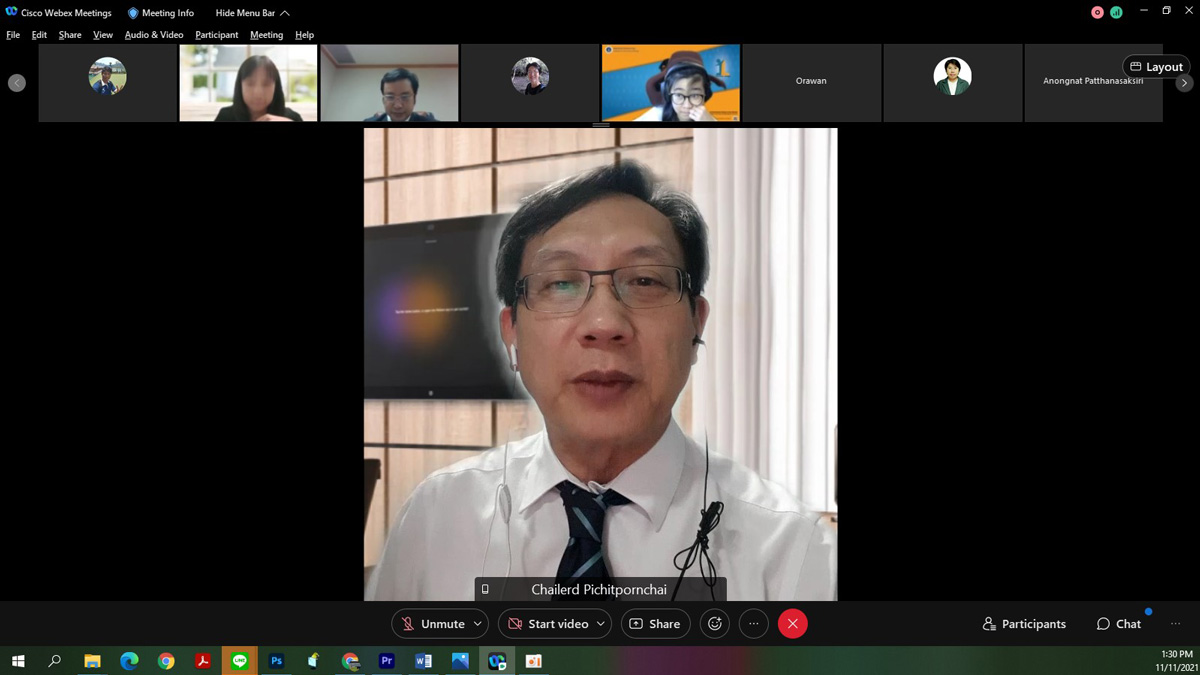Open the Layout options button
This screenshot has height=675, width=1200.
click(x=1156, y=67)
